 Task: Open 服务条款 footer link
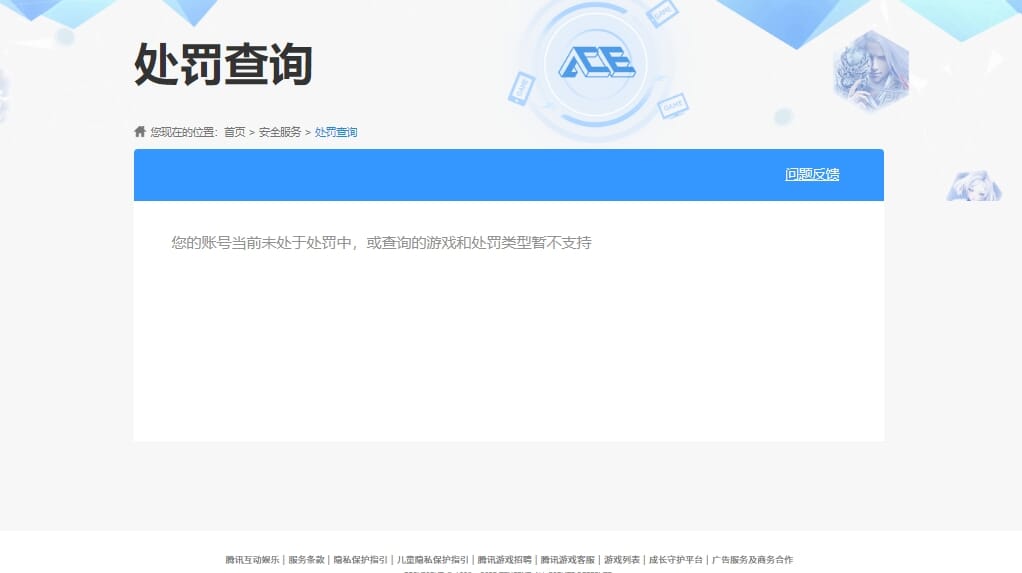306,559
